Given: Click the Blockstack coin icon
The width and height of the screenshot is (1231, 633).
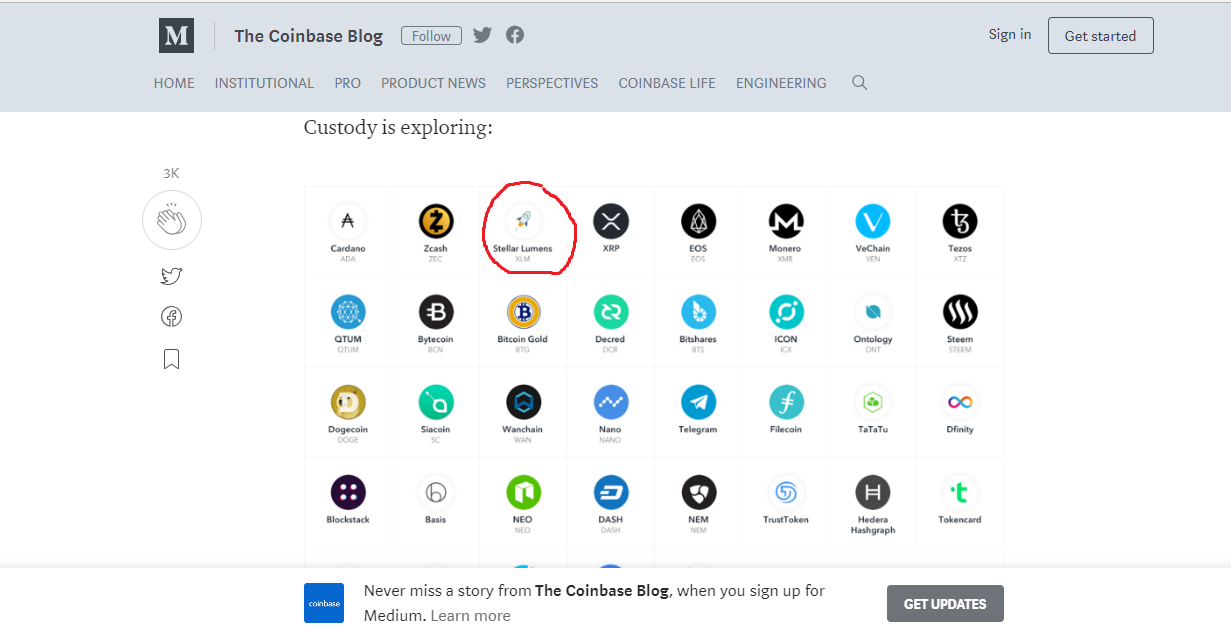Looking at the screenshot, I should tap(348, 492).
